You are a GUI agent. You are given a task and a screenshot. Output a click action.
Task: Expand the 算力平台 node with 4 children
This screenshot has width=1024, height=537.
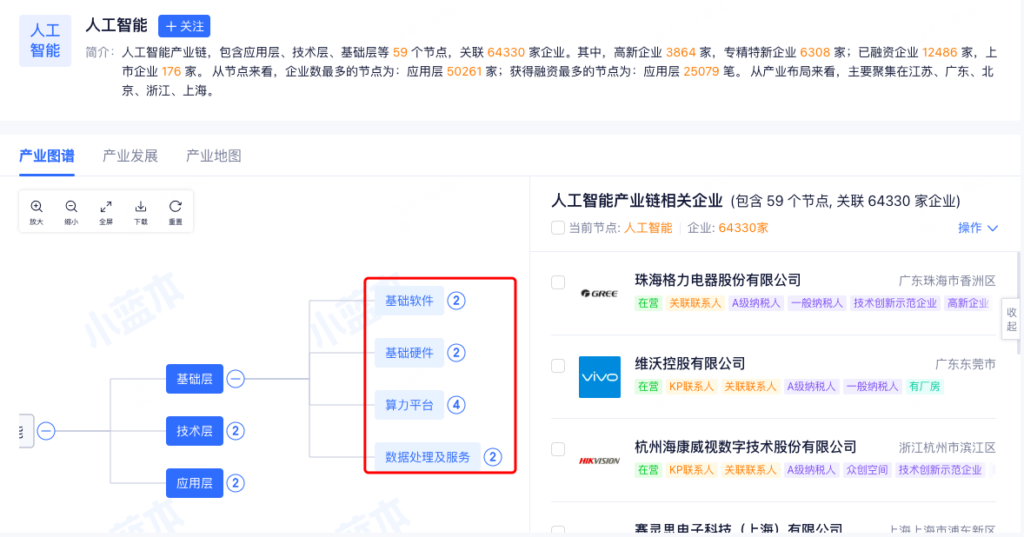456,405
